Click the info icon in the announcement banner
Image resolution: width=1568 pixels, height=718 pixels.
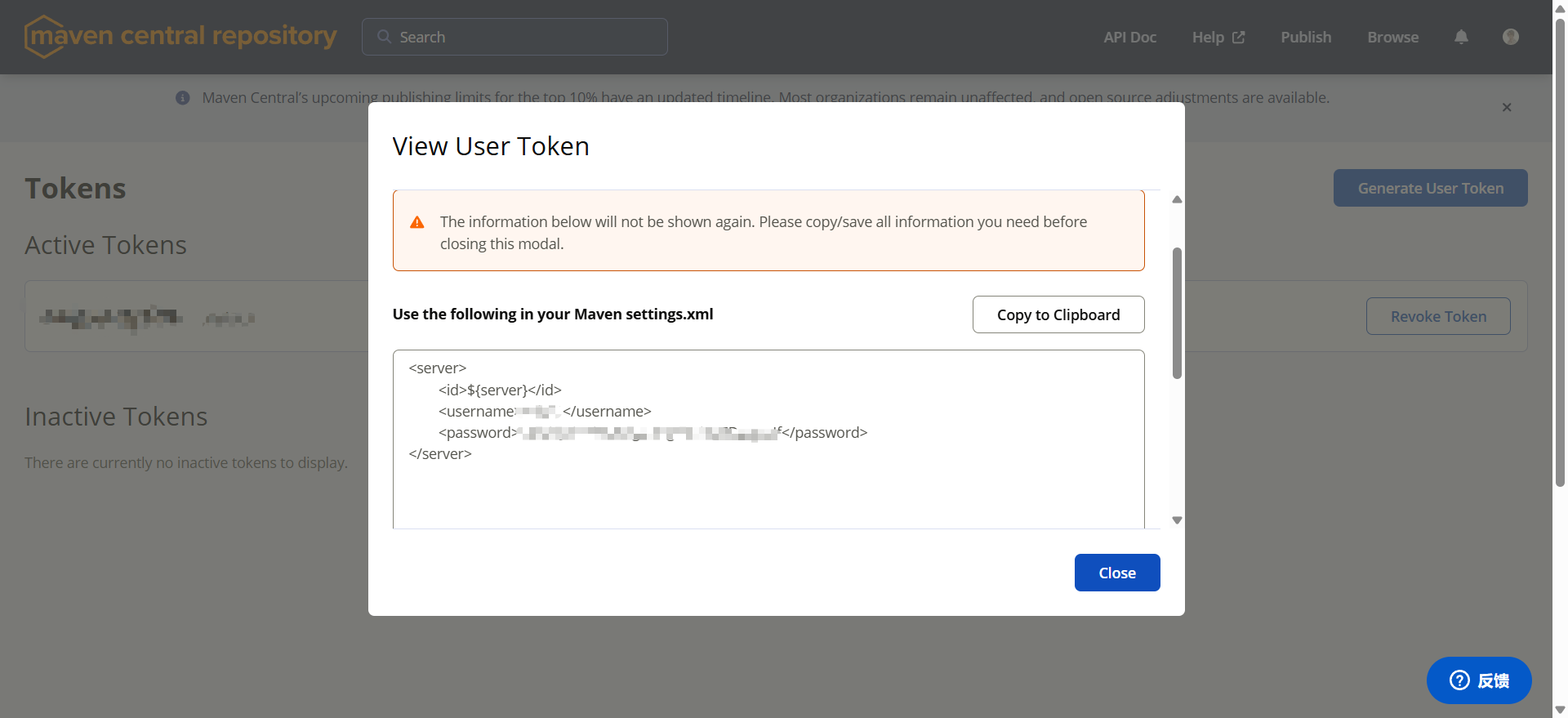[183, 98]
